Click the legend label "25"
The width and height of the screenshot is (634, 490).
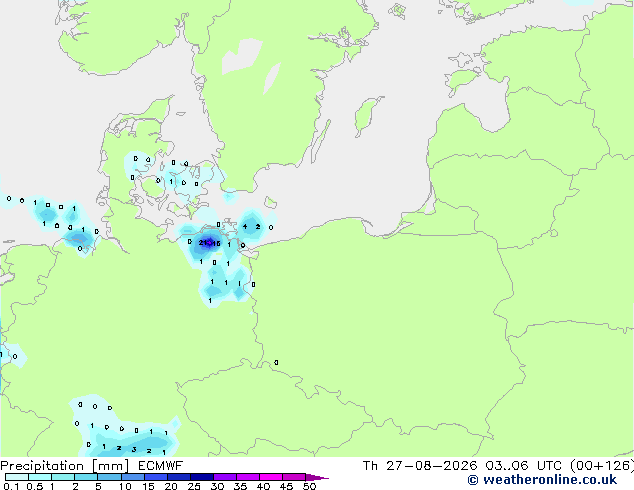(194, 486)
